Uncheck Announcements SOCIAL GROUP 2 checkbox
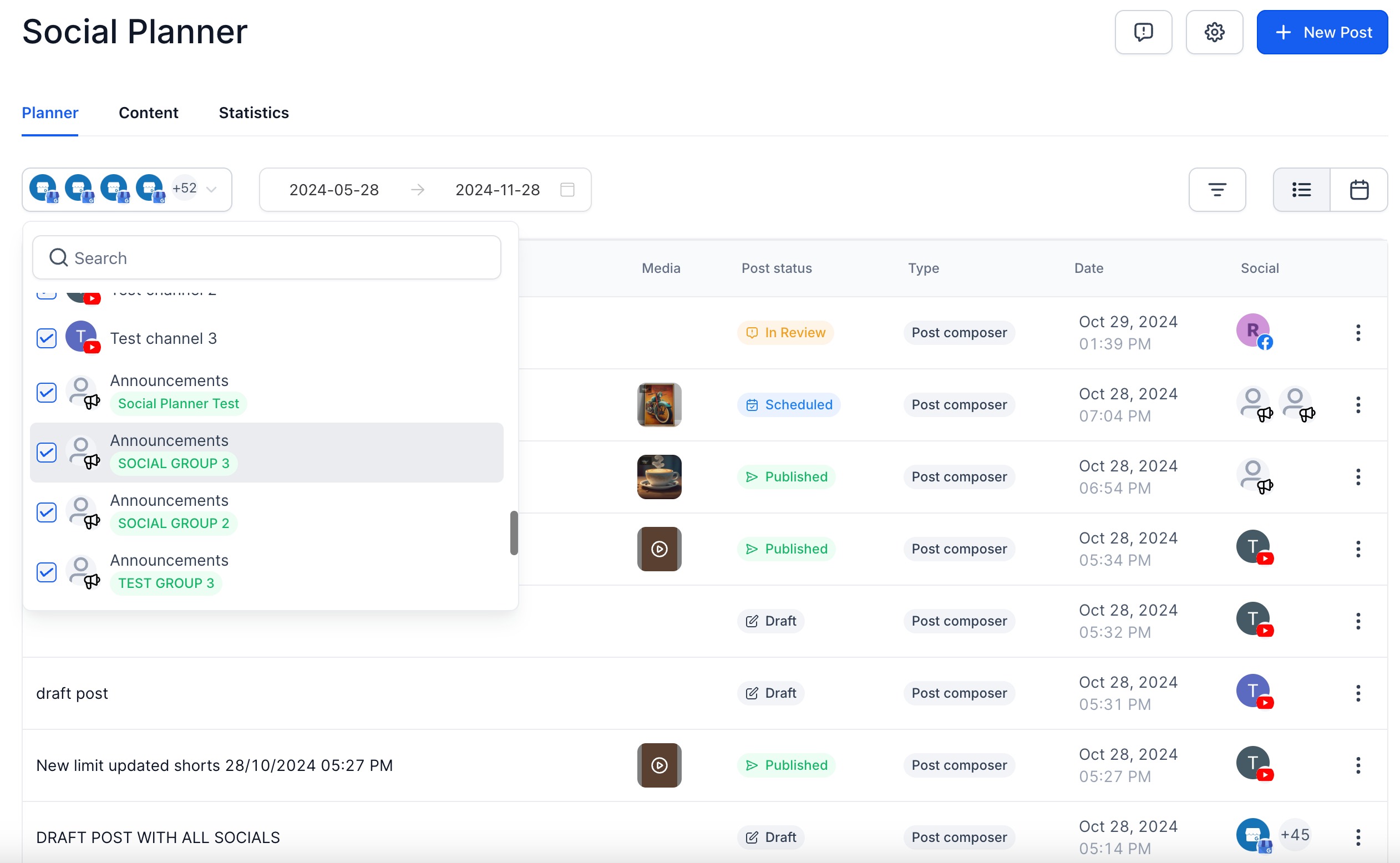Screen dimensions: 1400x863 tap(47, 512)
